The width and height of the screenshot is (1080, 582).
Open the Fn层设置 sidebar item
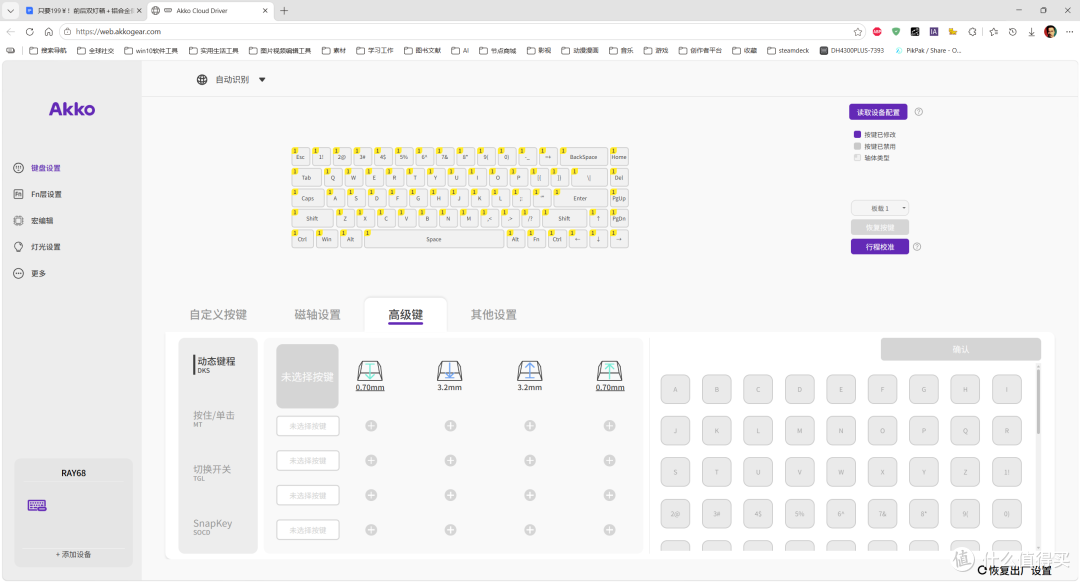[x=38, y=194]
